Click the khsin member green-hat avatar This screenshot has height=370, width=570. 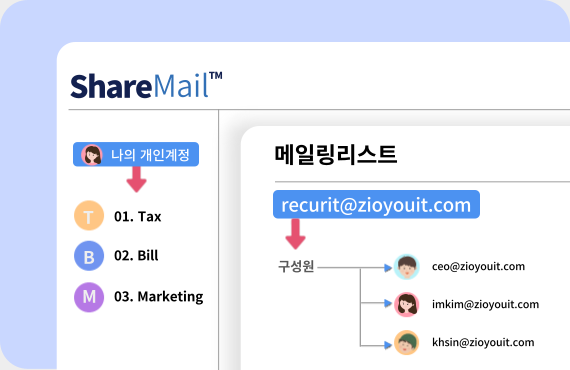pyautogui.click(x=407, y=342)
